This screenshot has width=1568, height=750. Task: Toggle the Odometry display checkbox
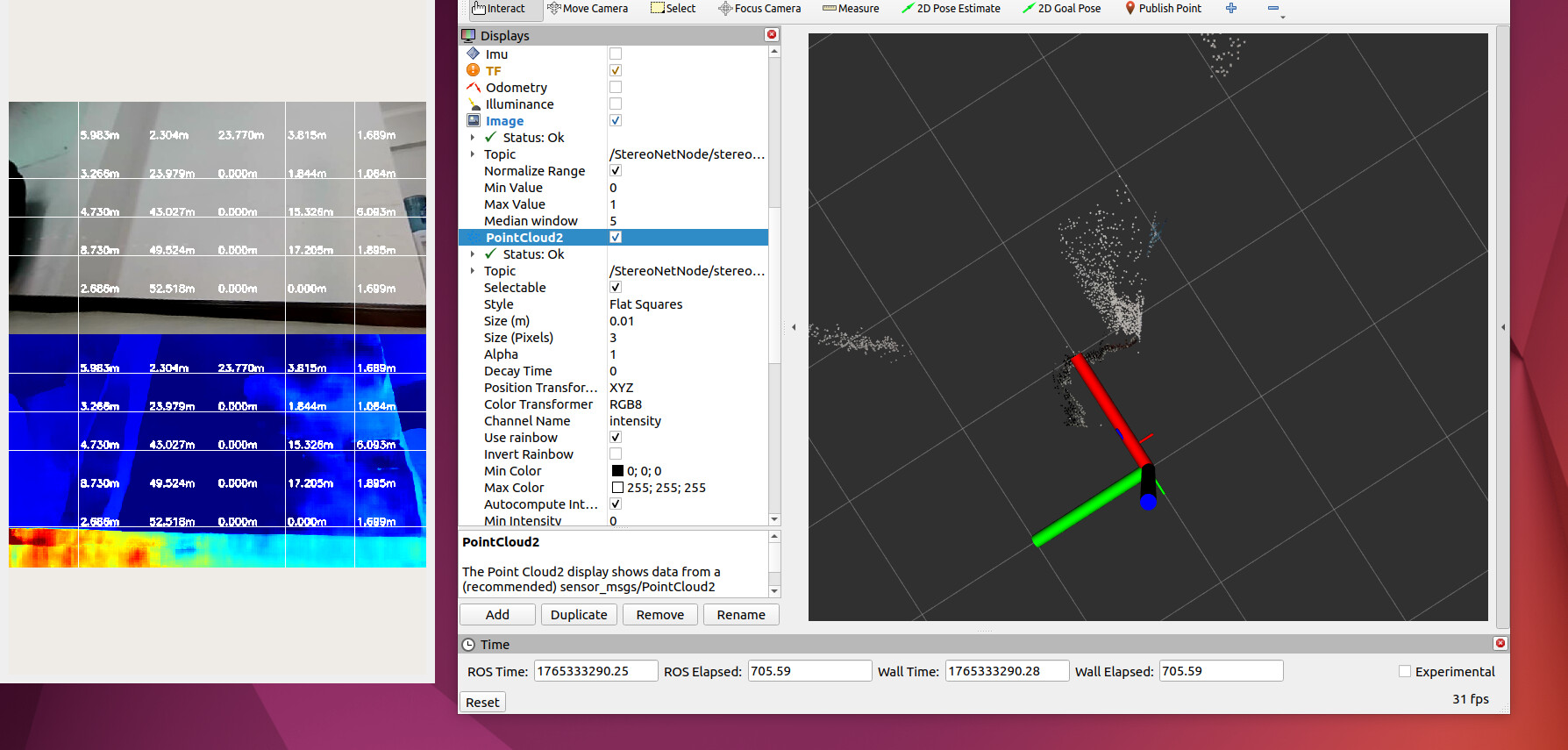point(616,87)
